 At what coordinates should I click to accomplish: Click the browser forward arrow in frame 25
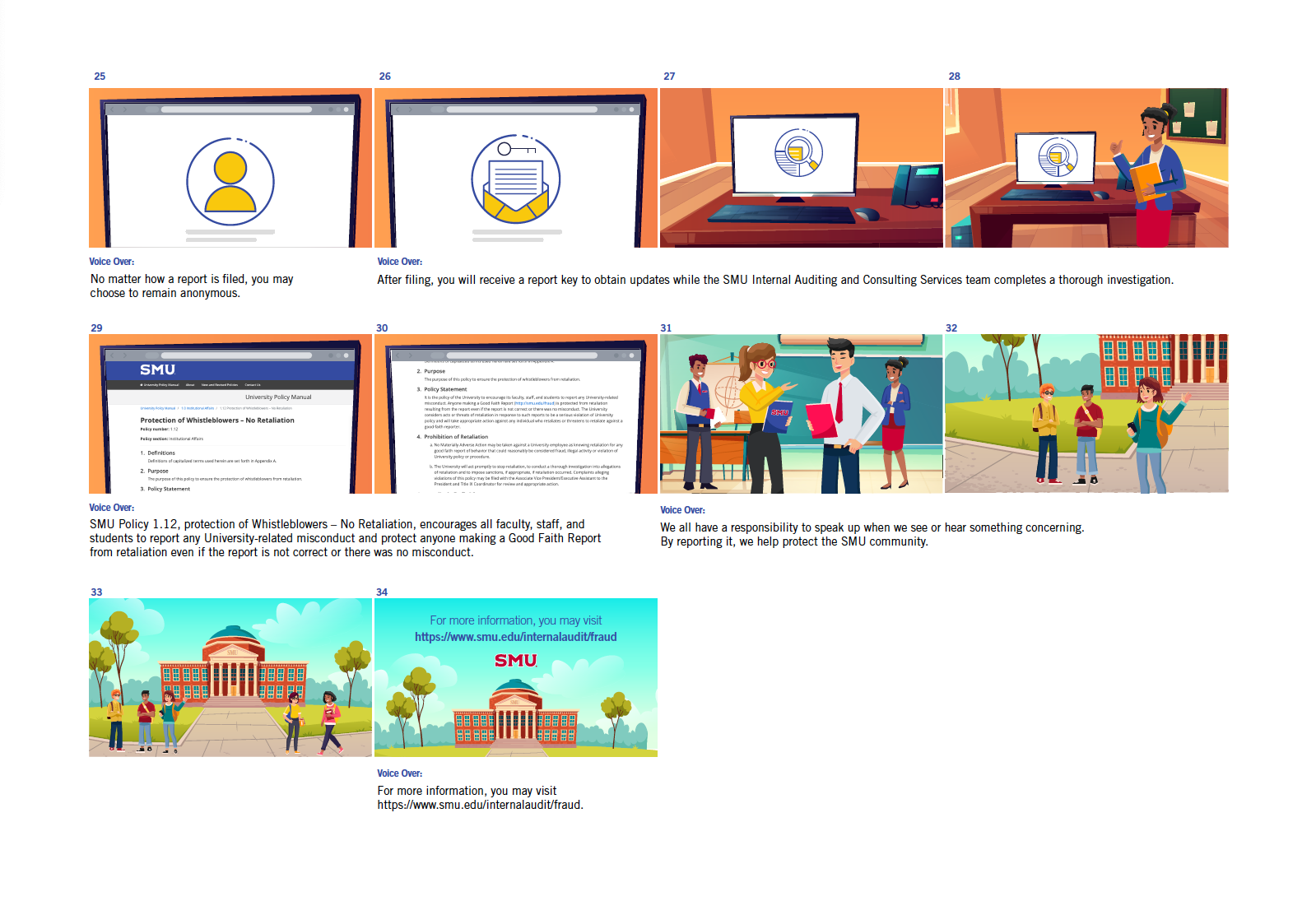[x=125, y=109]
